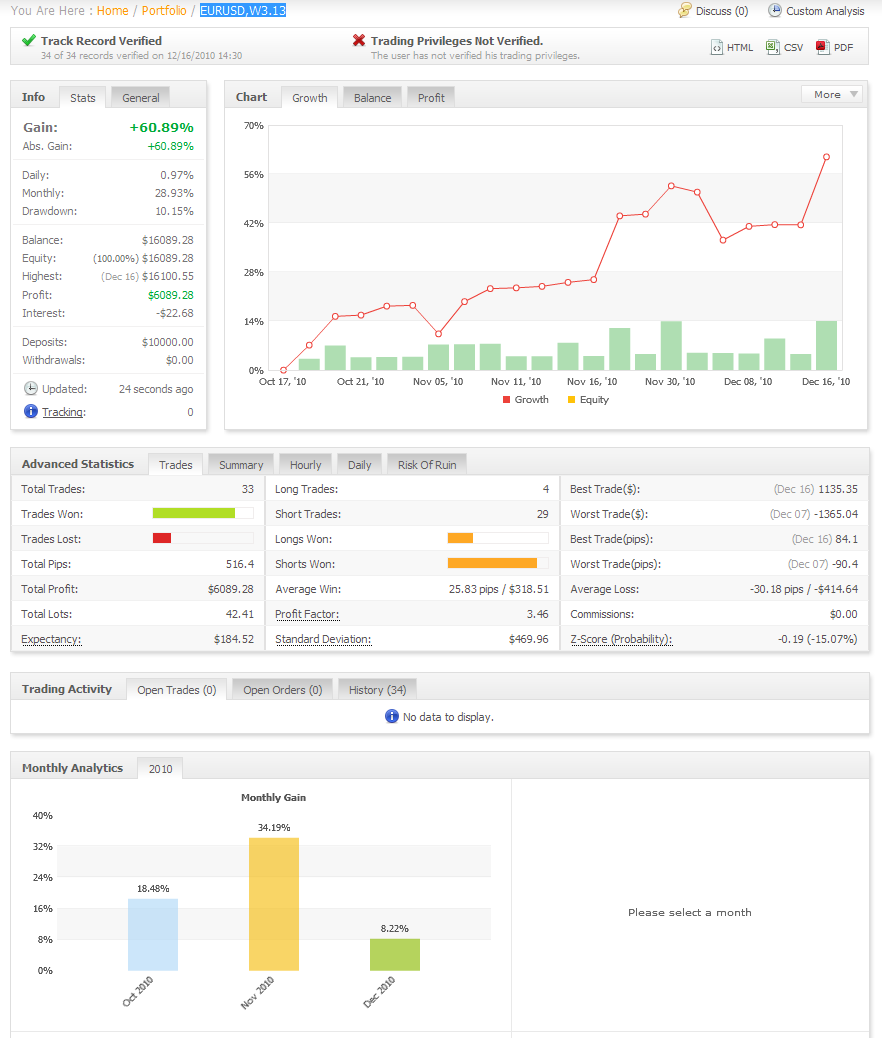
Task: Open the Daily statistics tab
Action: click(360, 465)
